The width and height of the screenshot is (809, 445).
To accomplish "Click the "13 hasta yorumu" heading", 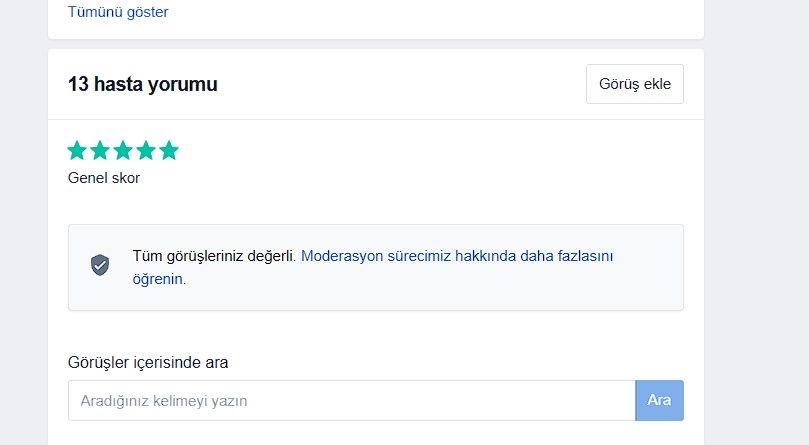I will (143, 85).
